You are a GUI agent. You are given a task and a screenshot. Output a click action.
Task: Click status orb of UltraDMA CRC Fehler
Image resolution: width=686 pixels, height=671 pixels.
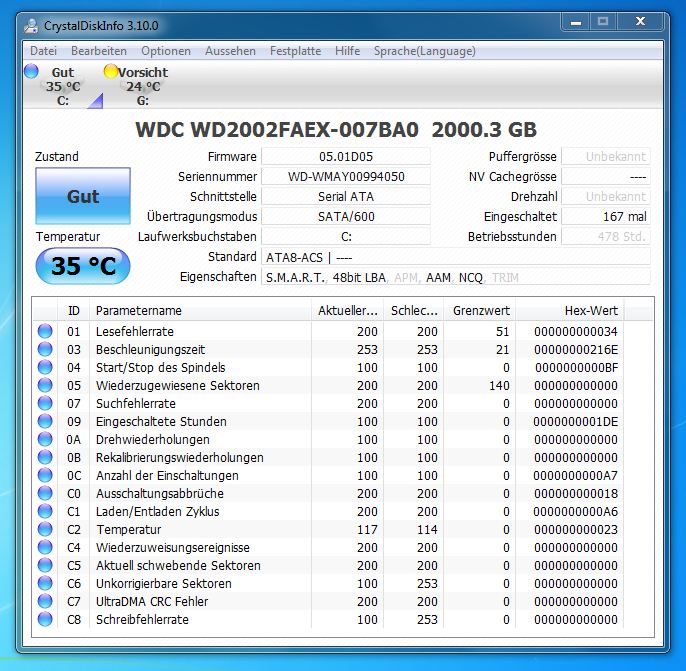point(45,601)
